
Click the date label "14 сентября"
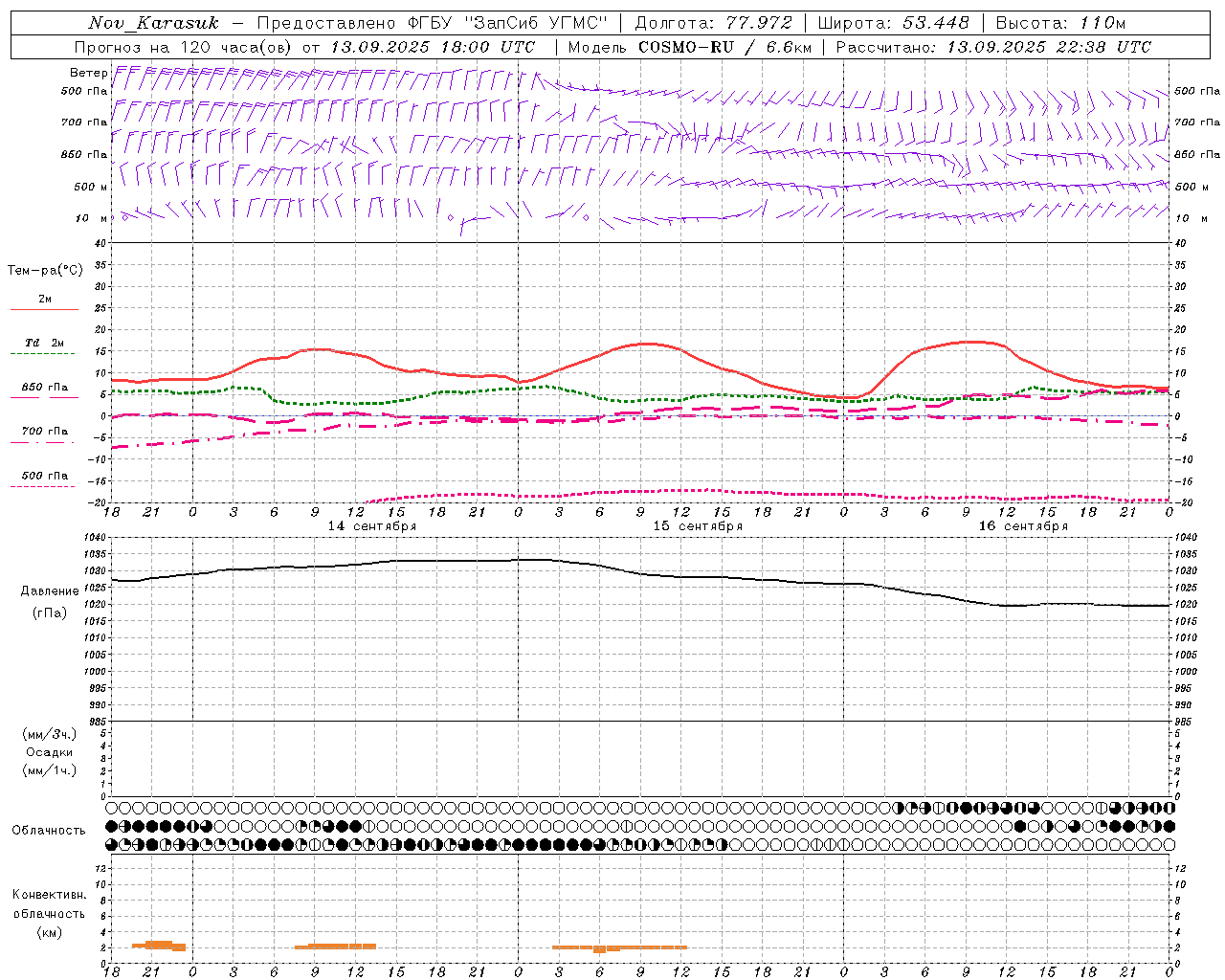coord(371,526)
